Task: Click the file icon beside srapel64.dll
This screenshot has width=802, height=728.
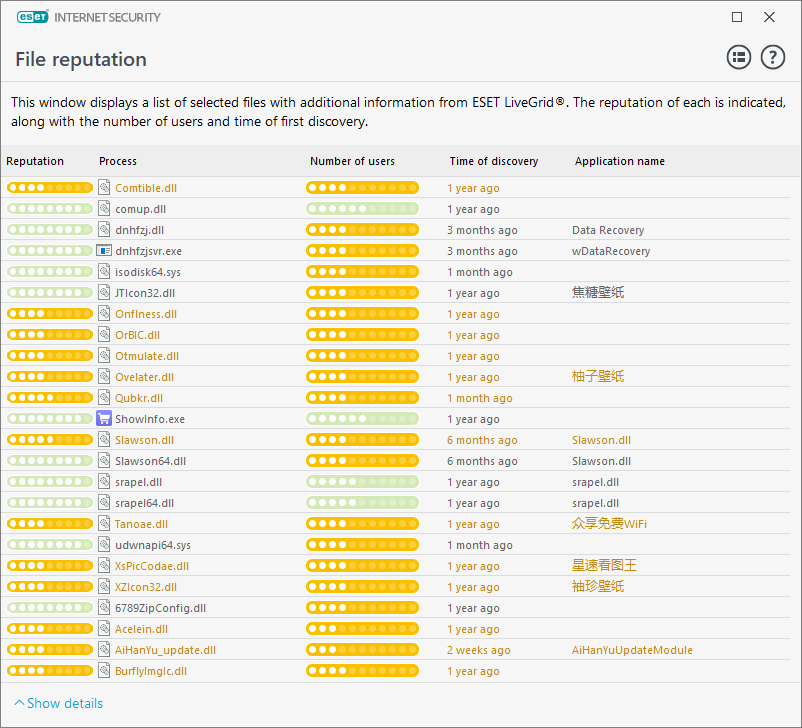Action: pos(104,502)
